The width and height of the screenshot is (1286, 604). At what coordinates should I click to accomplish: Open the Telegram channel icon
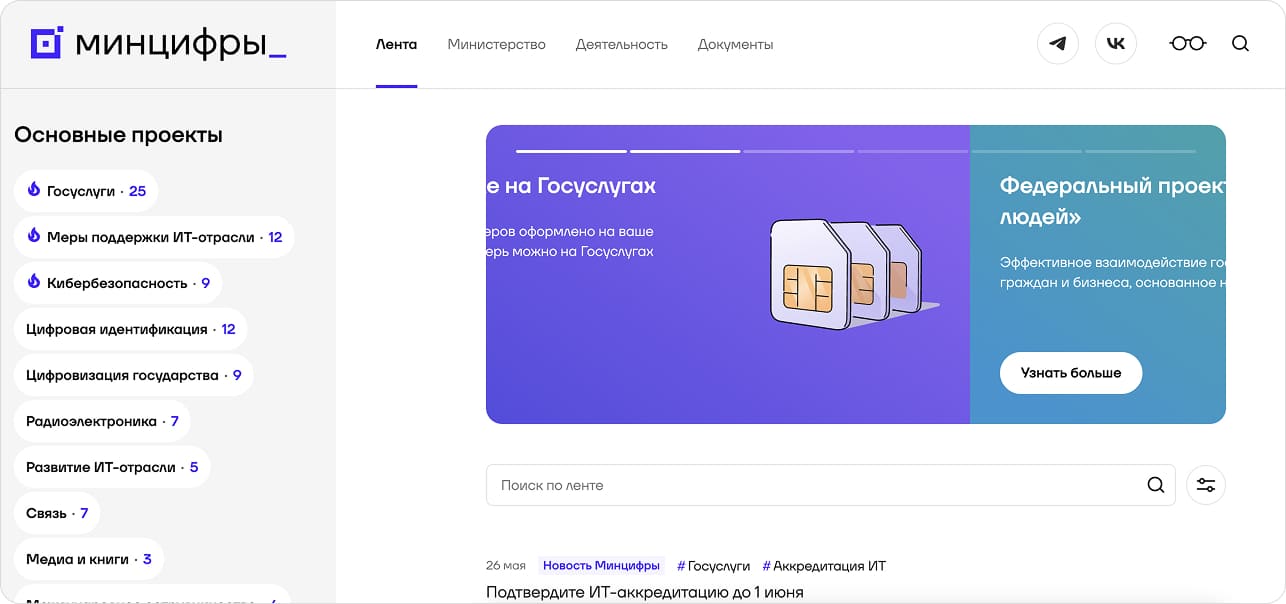coord(1058,43)
